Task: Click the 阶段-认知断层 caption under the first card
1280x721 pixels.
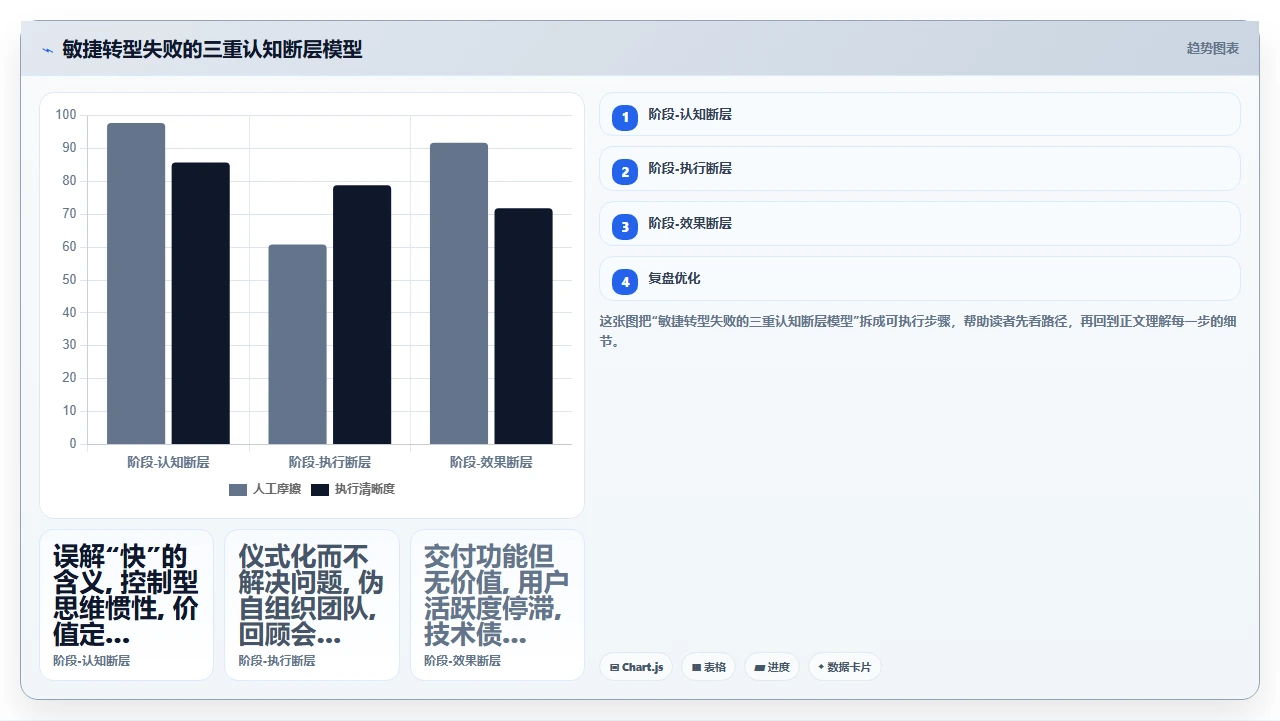Action: (91, 661)
